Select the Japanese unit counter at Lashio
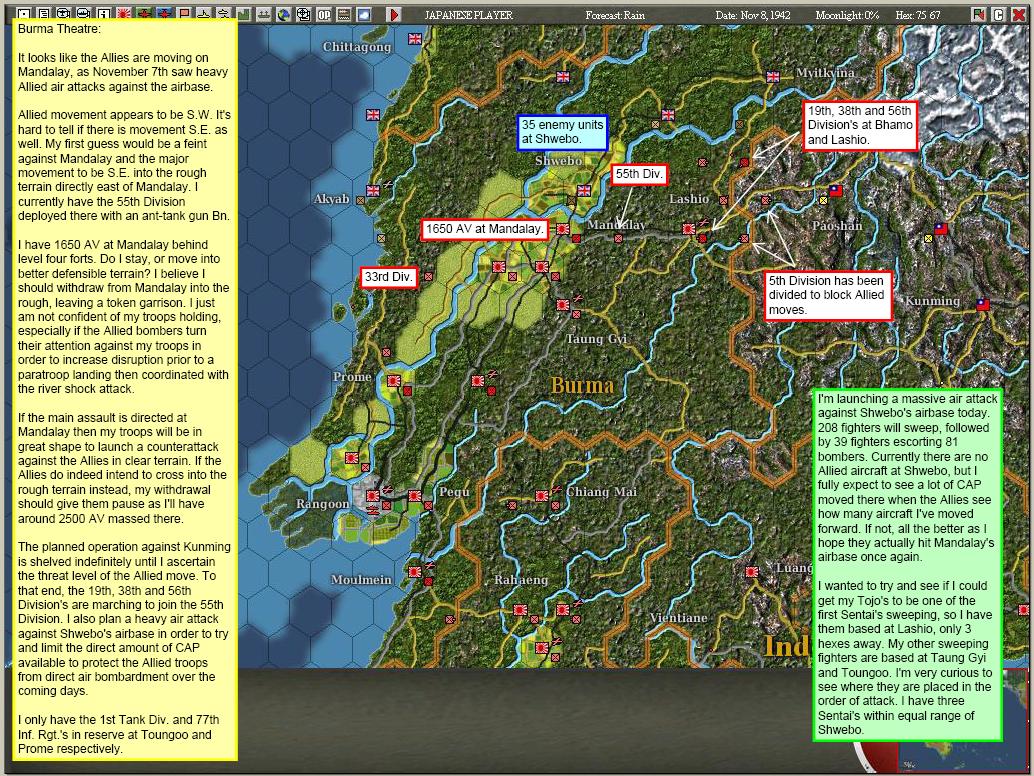This screenshot has height=776, width=1034. tap(688, 229)
